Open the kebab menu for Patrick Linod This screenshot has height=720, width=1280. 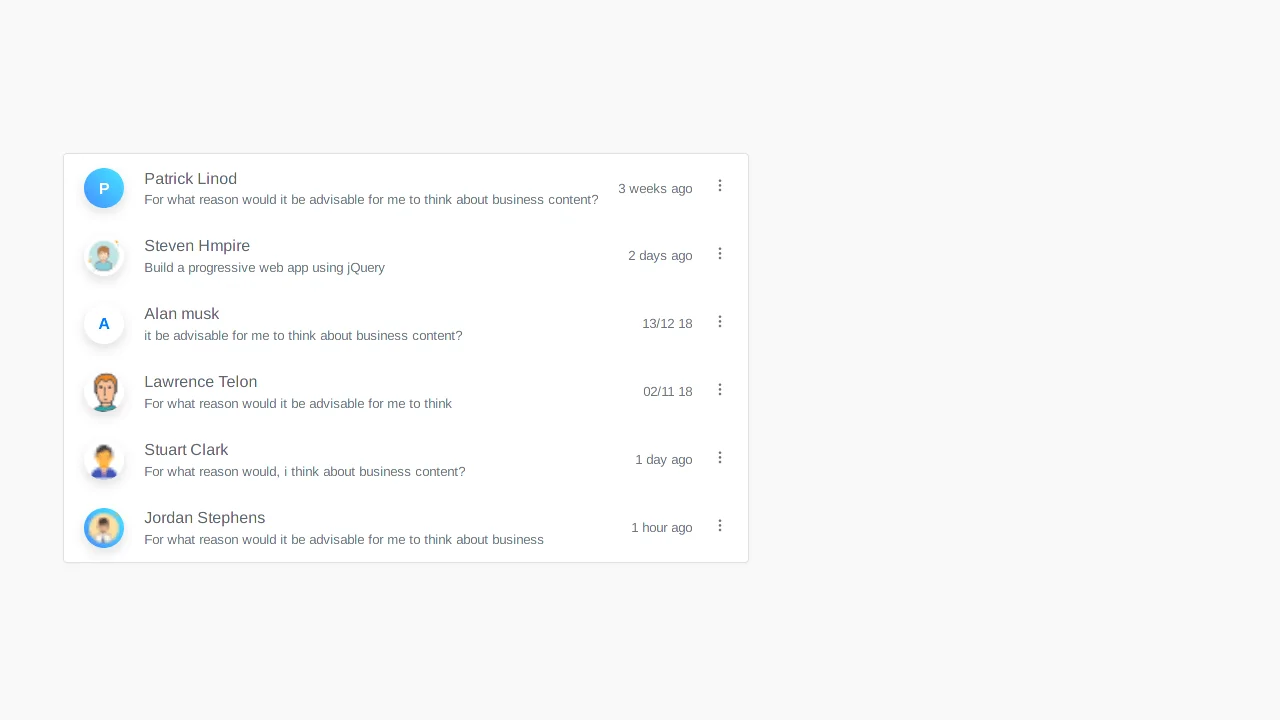[x=720, y=186]
